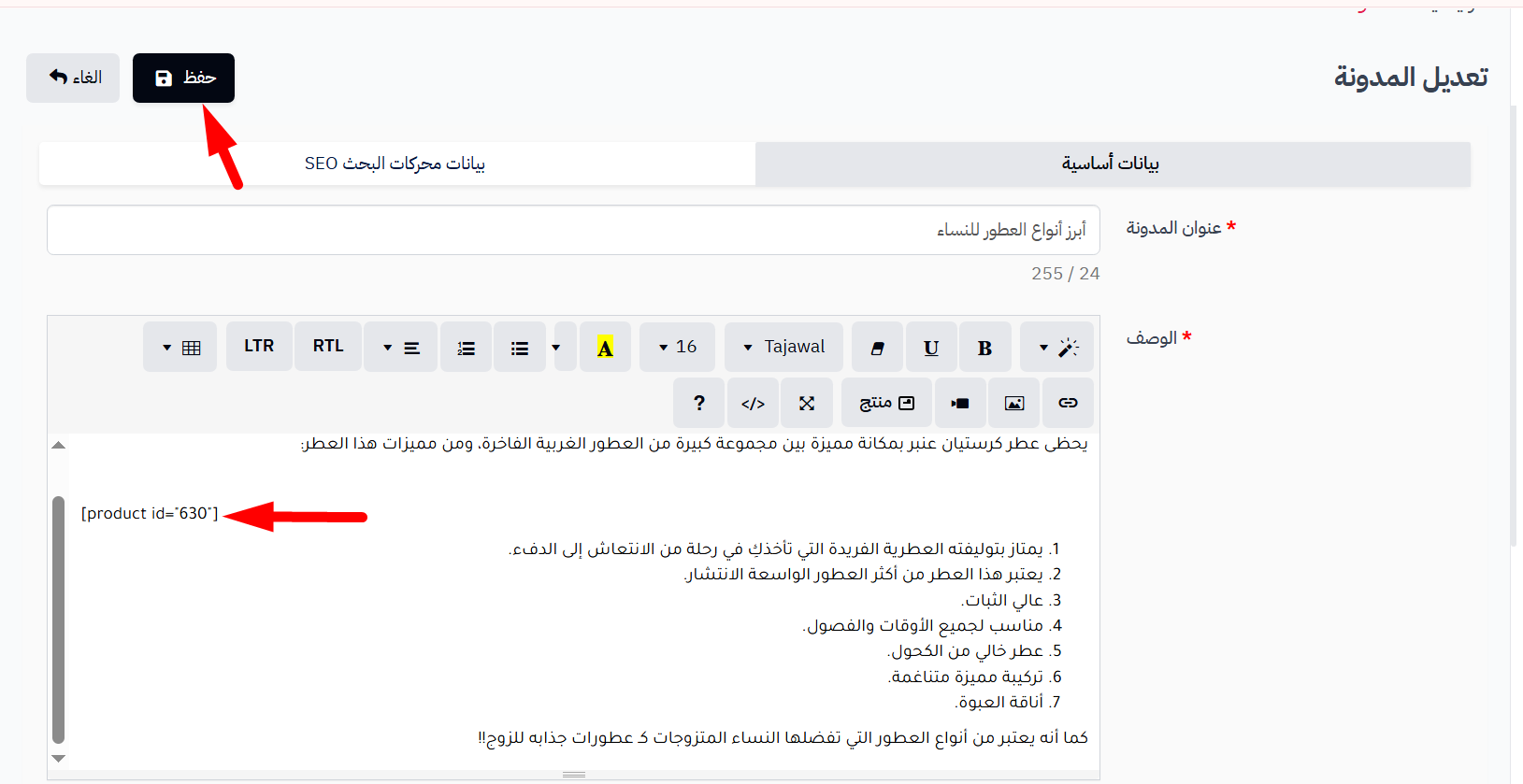Insert an unordered bullet list
1523x784 pixels.
point(520,348)
